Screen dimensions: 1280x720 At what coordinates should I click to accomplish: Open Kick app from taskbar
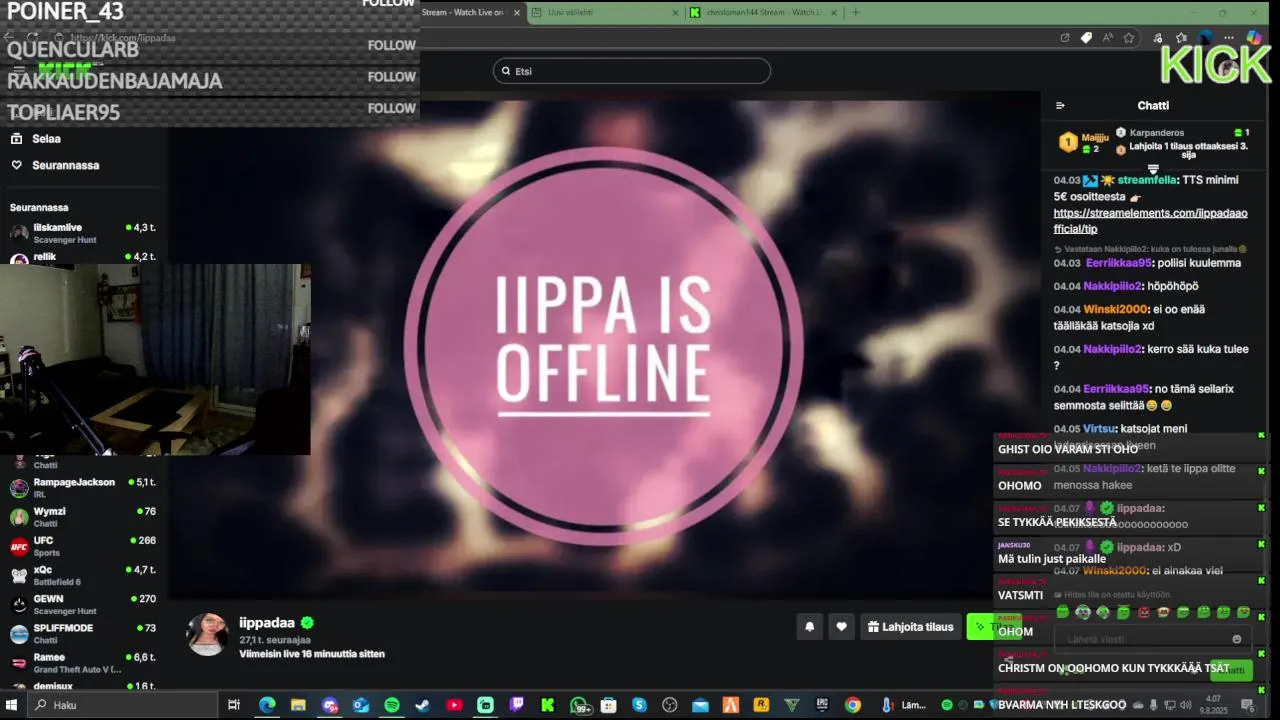click(x=548, y=705)
